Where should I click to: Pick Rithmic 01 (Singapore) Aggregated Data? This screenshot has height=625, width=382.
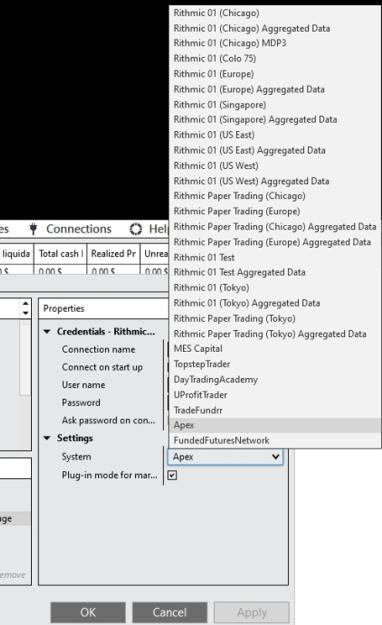274,120
